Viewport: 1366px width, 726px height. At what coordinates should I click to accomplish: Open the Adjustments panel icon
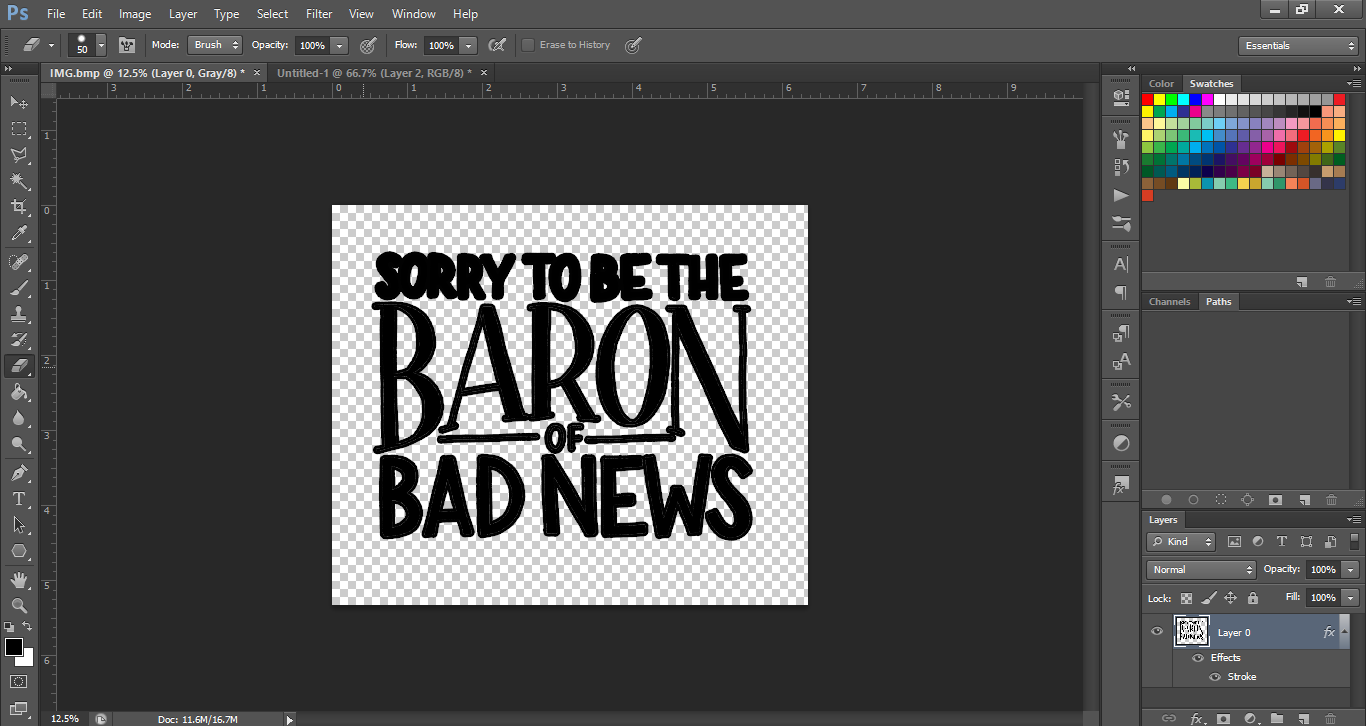pyautogui.click(x=1121, y=443)
